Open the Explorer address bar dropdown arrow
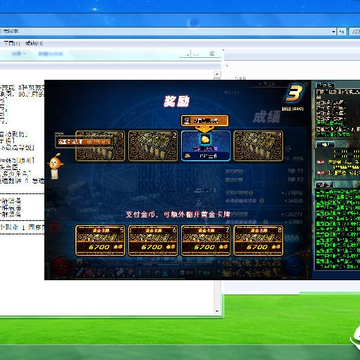This screenshot has height=360, width=360. coord(333,31)
